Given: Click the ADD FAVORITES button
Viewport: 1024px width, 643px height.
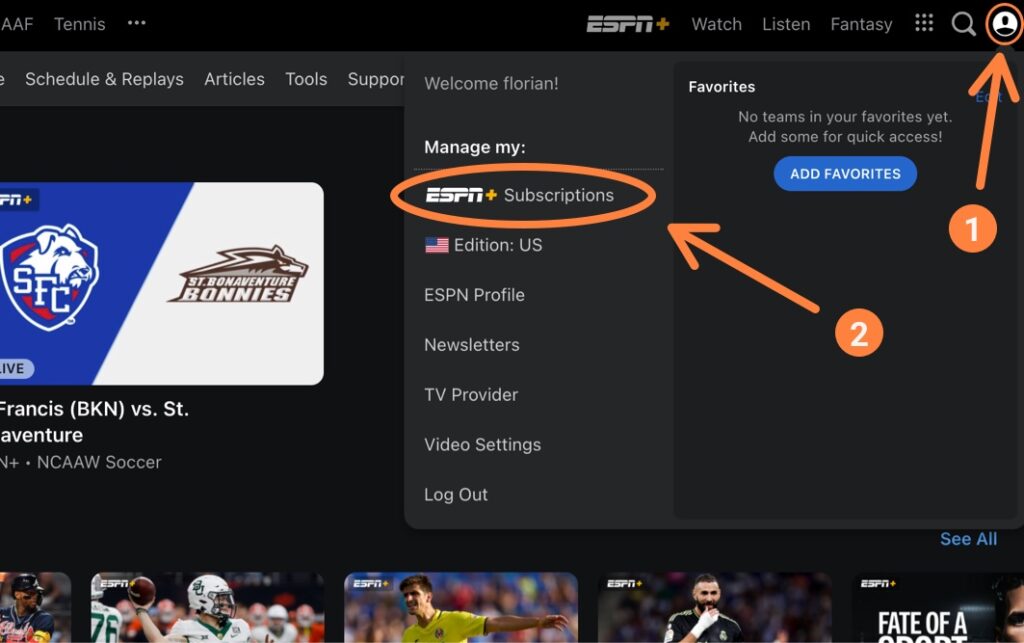Looking at the screenshot, I should coord(845,174).
